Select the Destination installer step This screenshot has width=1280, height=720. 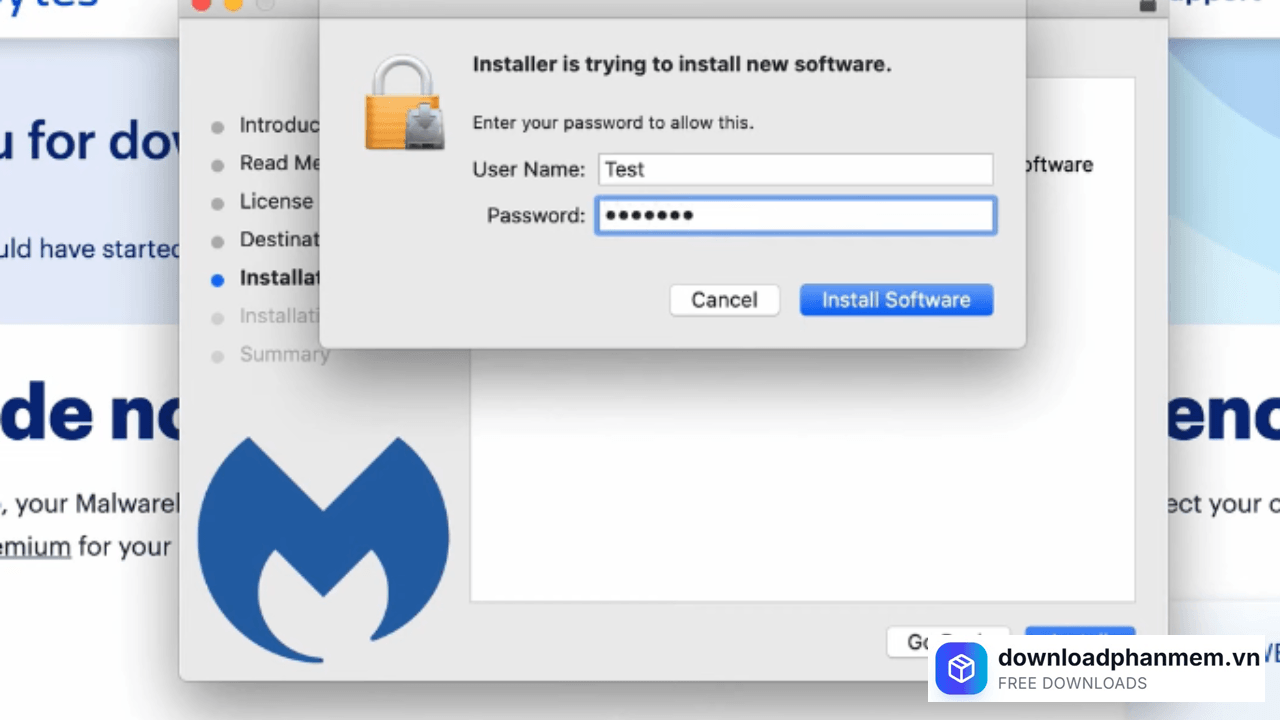tap(279, 240)
